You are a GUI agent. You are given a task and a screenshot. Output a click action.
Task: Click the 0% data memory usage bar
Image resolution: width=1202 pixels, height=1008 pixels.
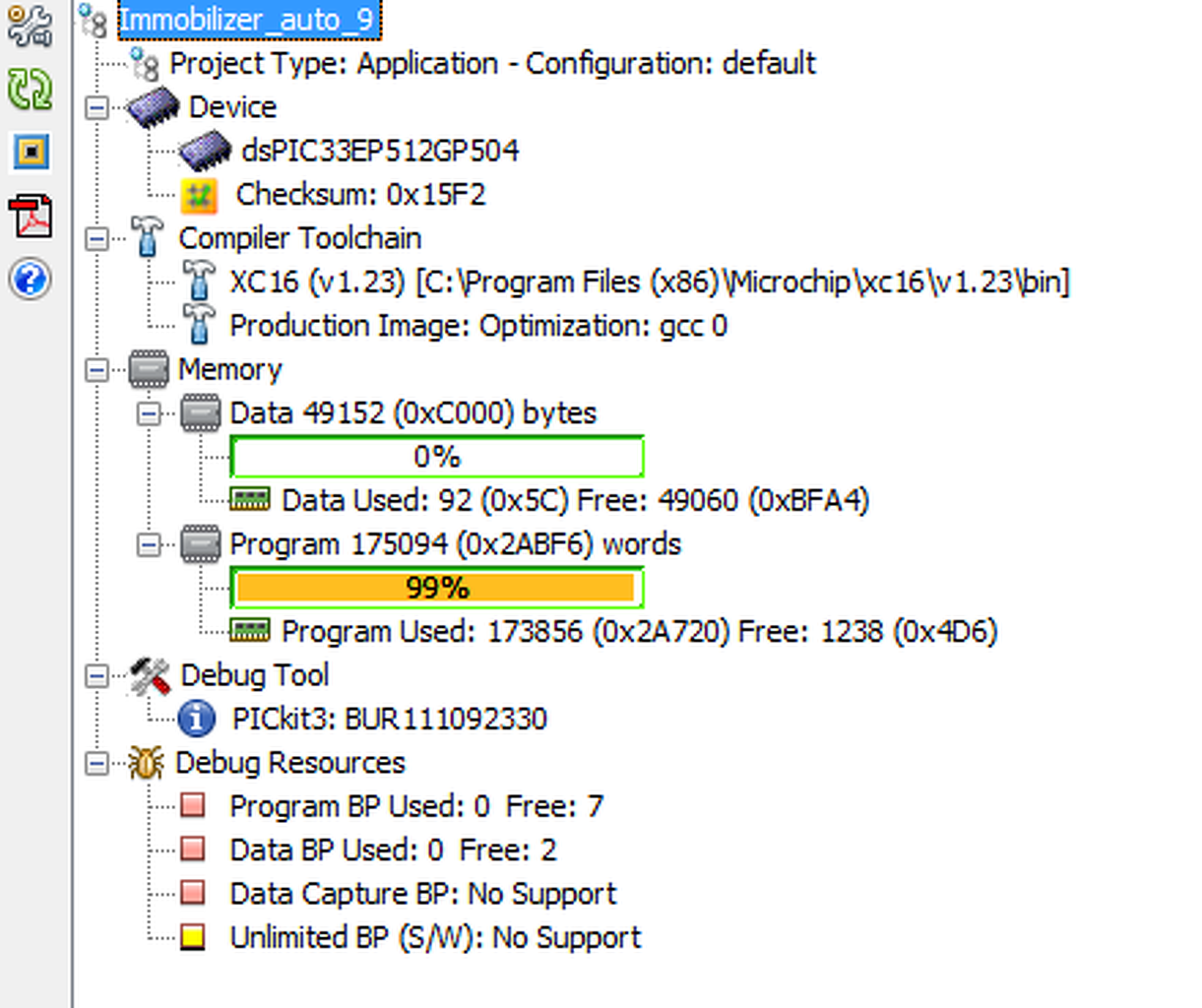[436, 457]
